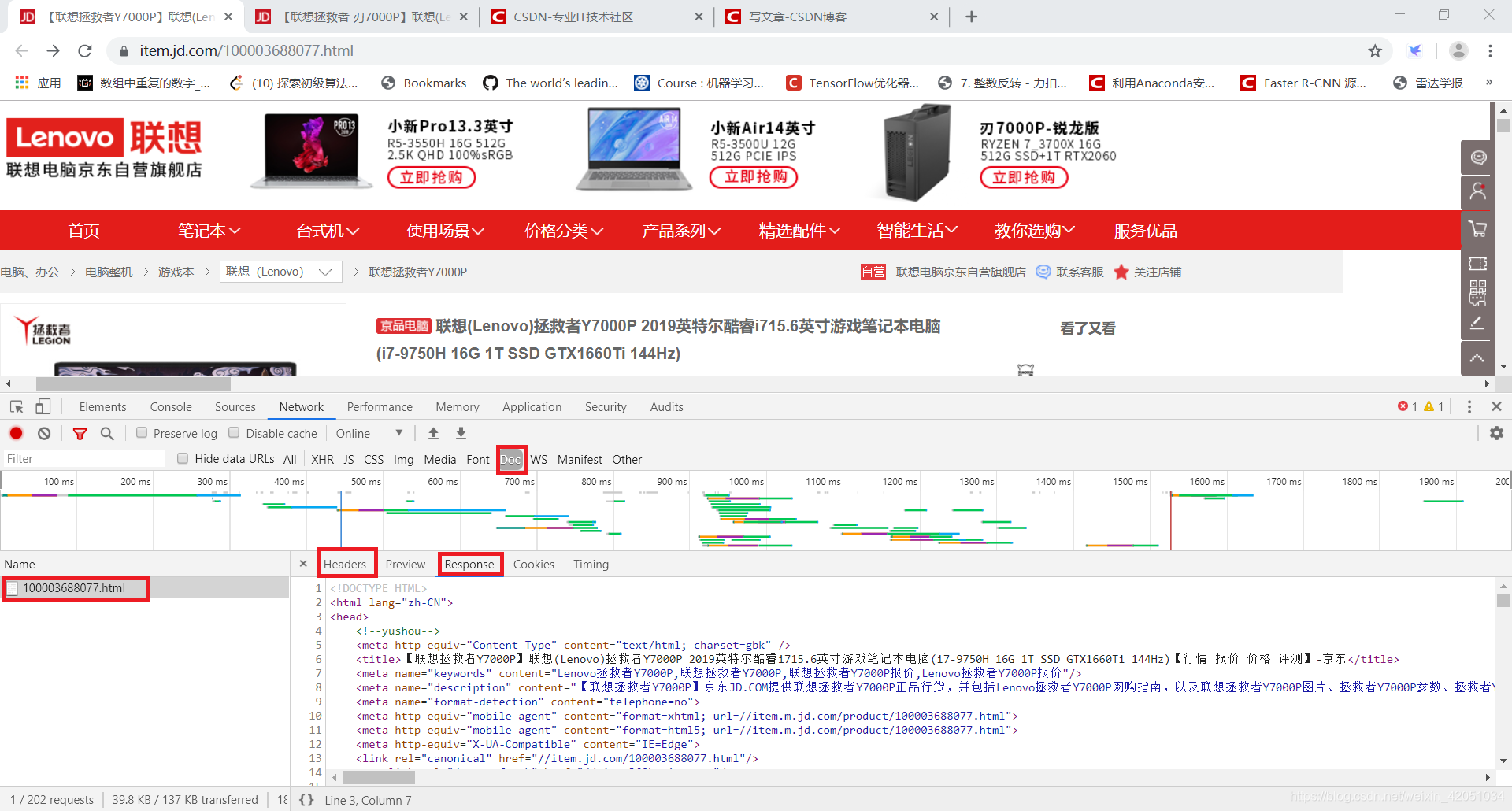Open the Online throttling dropdown
The width and height of the screenshot is (1512, 811).
click(369, 433)
